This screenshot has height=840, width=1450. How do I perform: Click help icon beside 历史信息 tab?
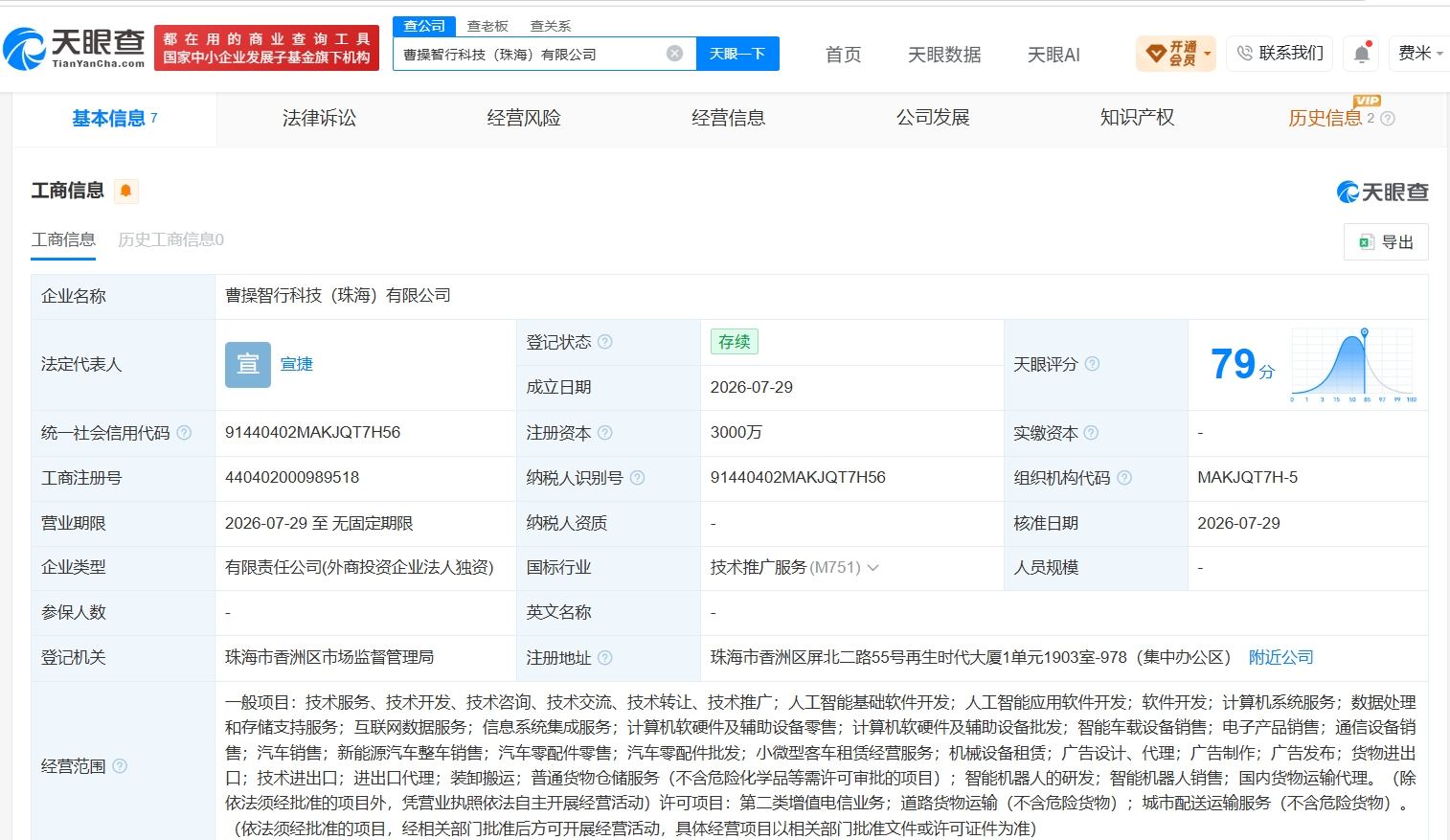click(x=1388, y=119)
